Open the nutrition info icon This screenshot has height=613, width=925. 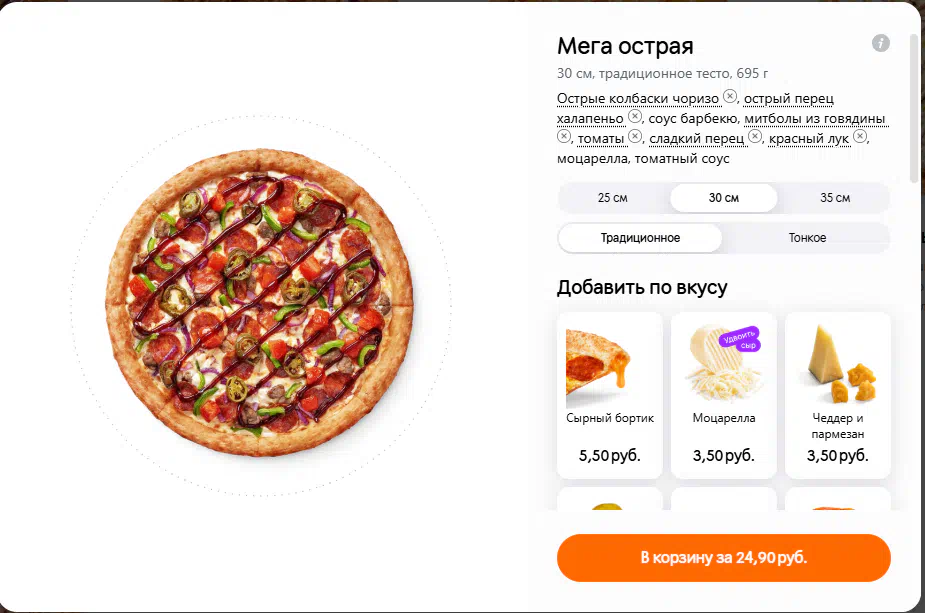[x=880, y=43]
